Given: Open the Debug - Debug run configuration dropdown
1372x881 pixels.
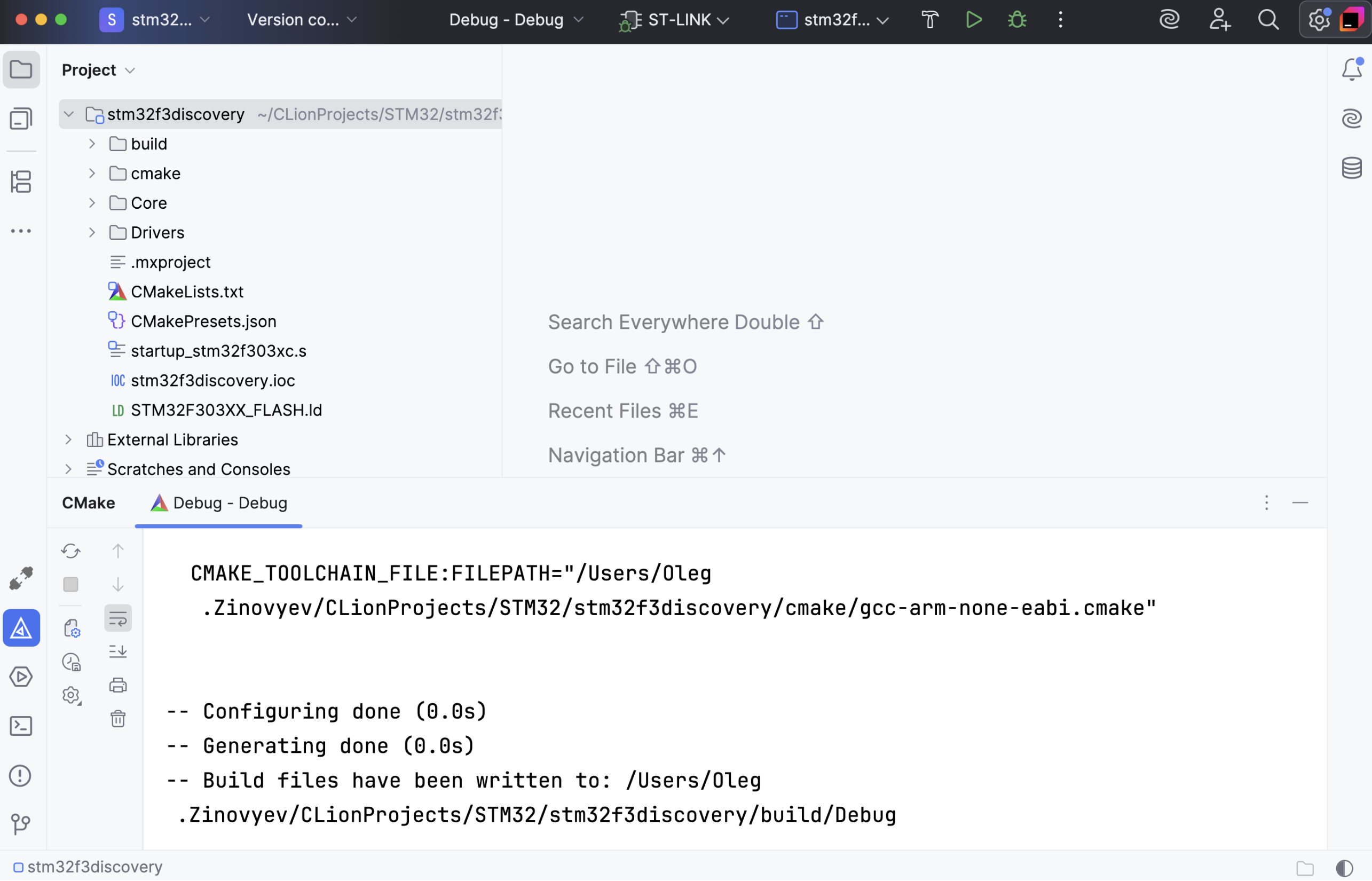Looking at the screenshot, I should click(515, 19).
